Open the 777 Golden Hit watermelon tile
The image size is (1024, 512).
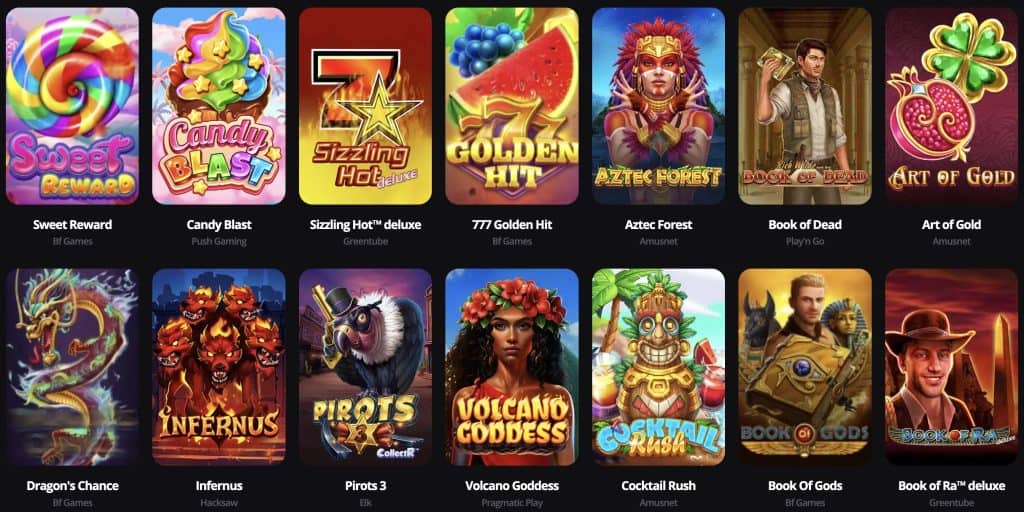512,106
